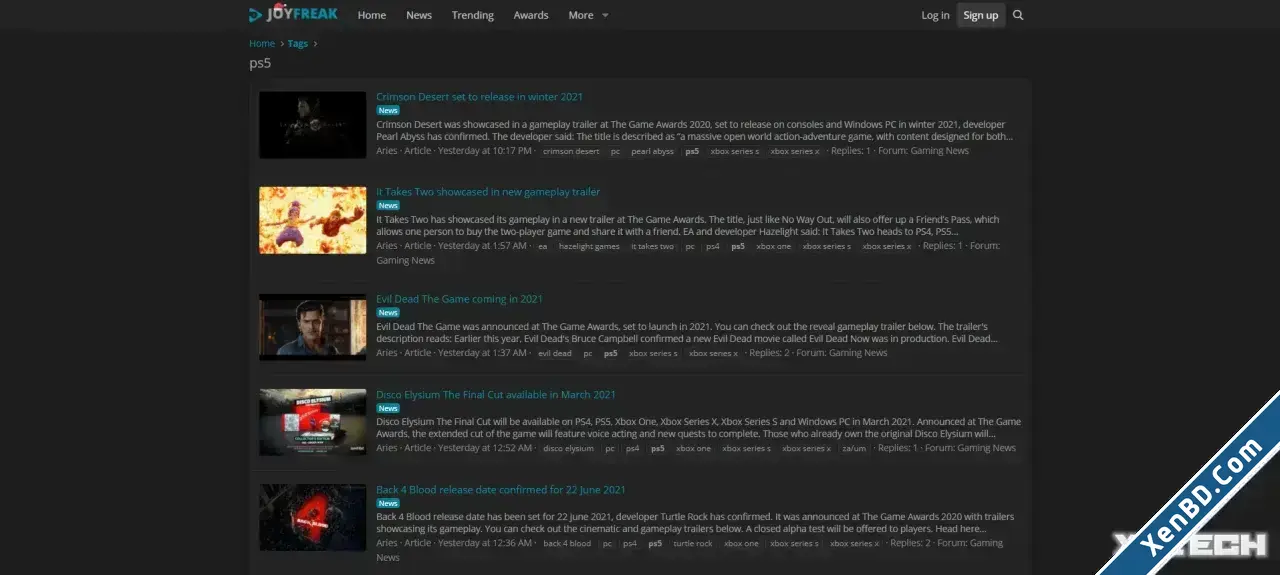Screen dimensions: 1280x575
Task: Click the Disco Elysium article thumbnail
Action: (x=313, y=422)
